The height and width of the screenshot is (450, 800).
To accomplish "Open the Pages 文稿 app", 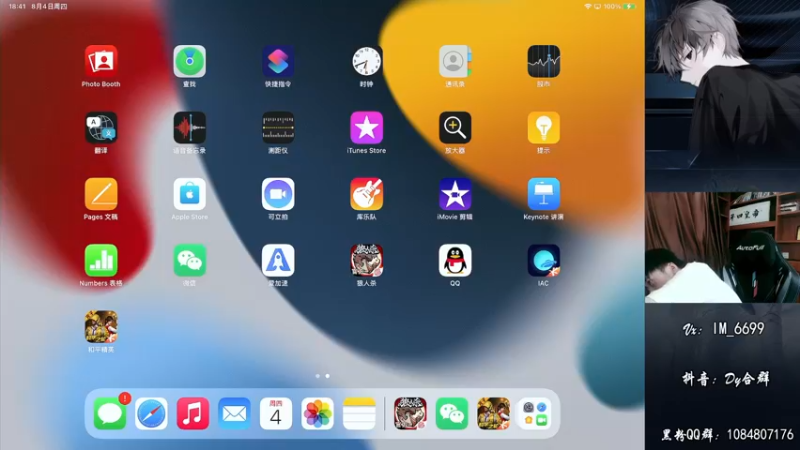I will pyautogui.click(x=101, y=194).
